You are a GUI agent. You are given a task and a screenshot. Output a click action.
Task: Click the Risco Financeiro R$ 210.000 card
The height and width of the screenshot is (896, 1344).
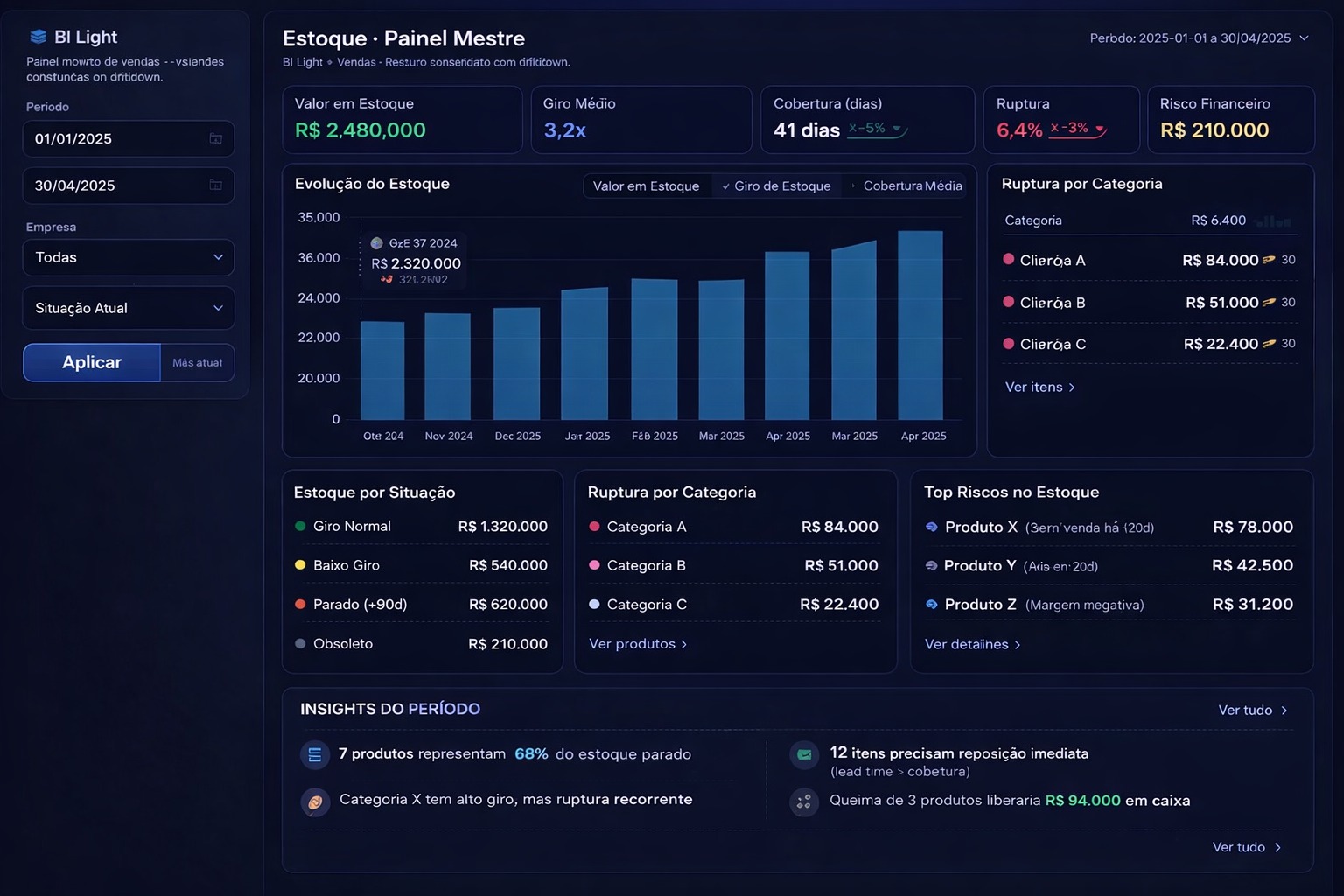(1231, 120)
